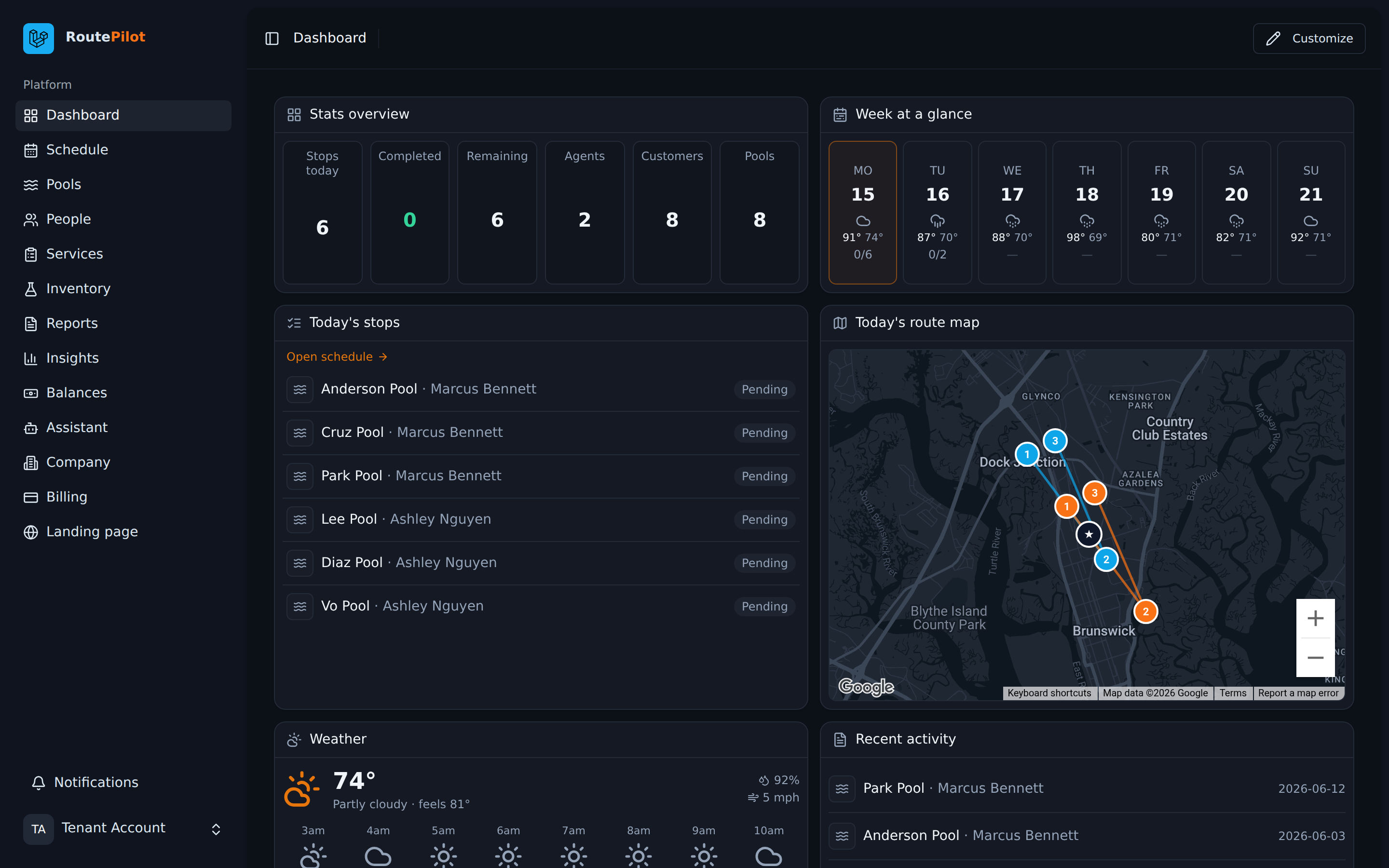Image resolution: width=1389 pixels, height=868 pixels.
Task: Click the Open schedule link
Action: pyautogui.click(x=337, y=357)
